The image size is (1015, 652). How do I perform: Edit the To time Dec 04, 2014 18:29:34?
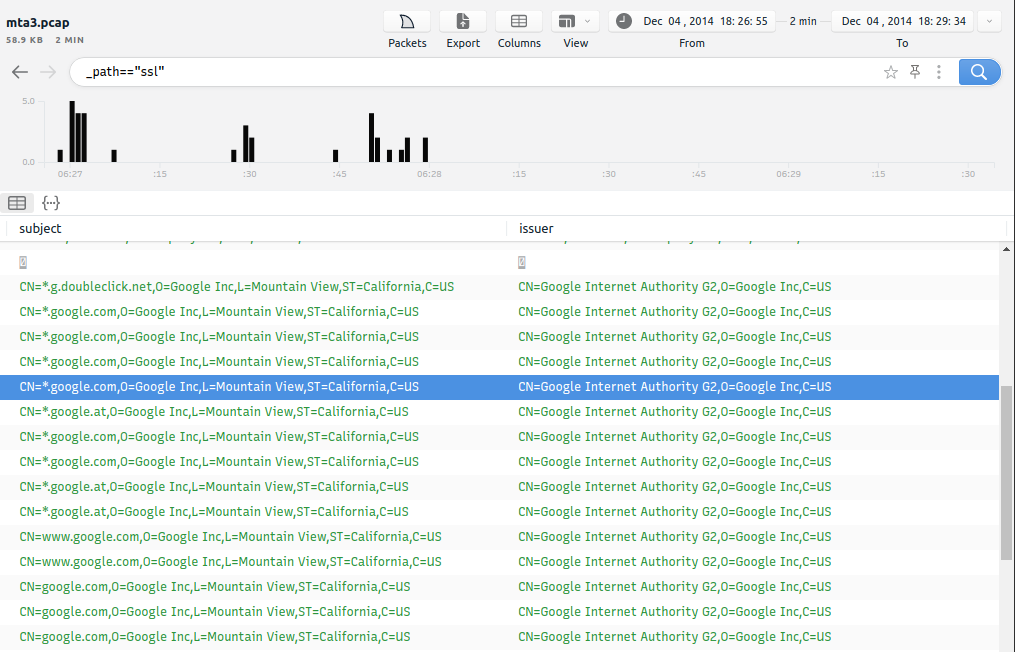903,21
